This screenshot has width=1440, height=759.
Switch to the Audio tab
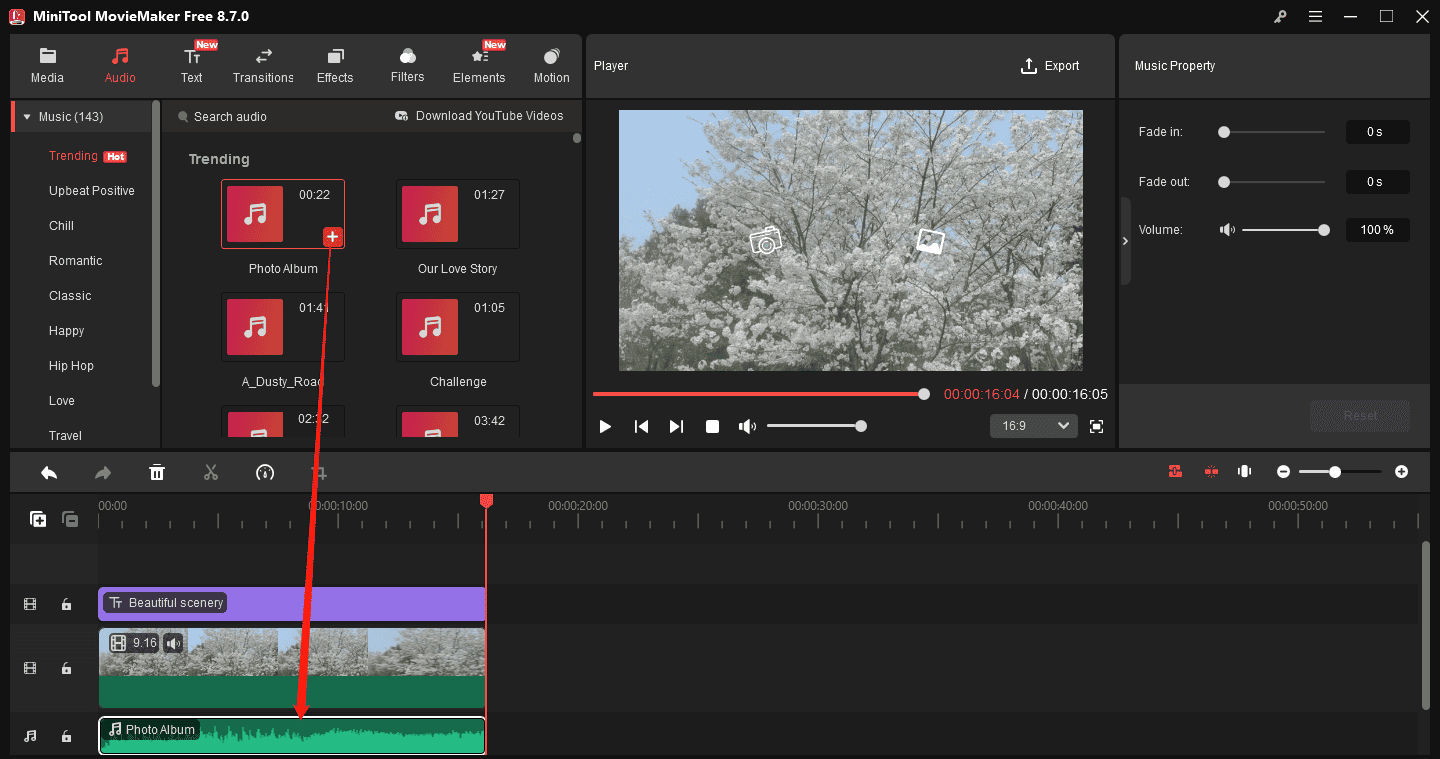(120, 66)
